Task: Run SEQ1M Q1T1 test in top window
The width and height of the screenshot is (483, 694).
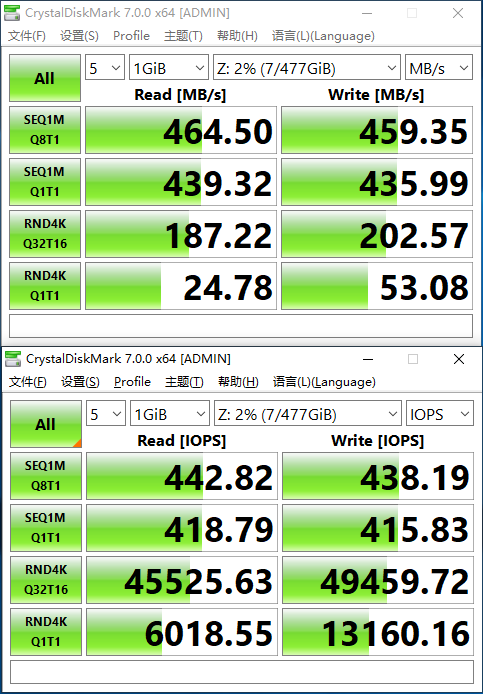Action: tap(45, 181)
